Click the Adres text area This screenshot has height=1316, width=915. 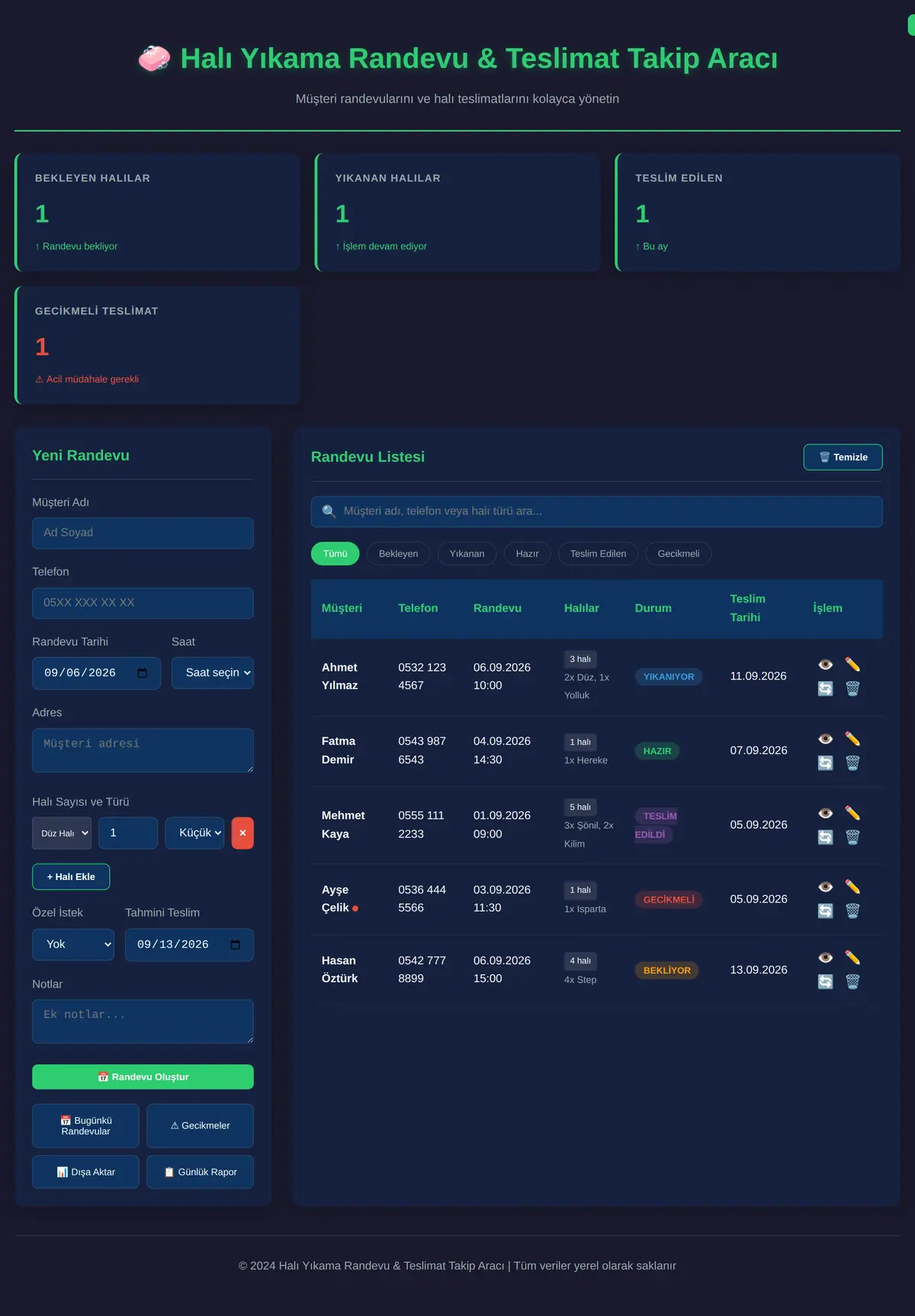[x=143, y=750]
